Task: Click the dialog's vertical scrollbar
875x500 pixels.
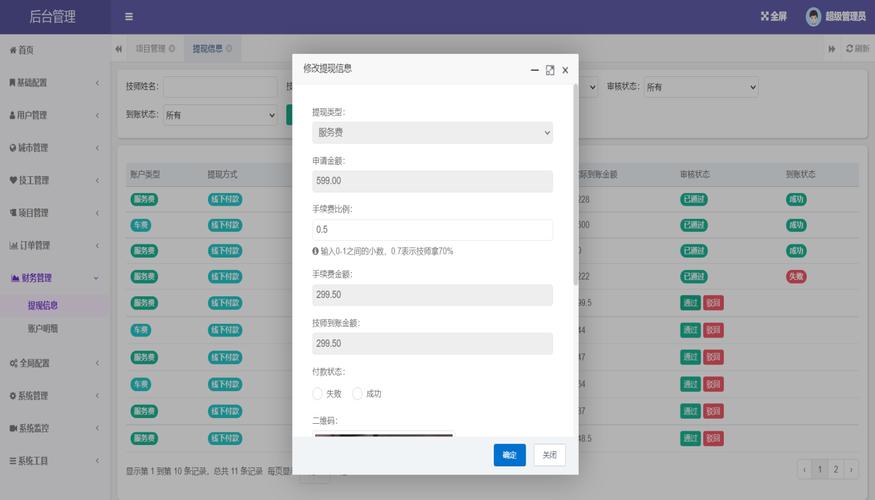Action: (575, 184)
